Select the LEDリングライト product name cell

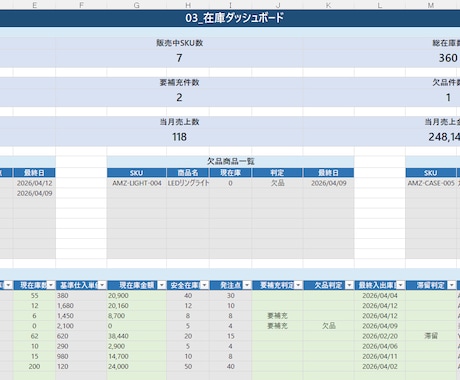pyautogui.click(x=188, y=183)
